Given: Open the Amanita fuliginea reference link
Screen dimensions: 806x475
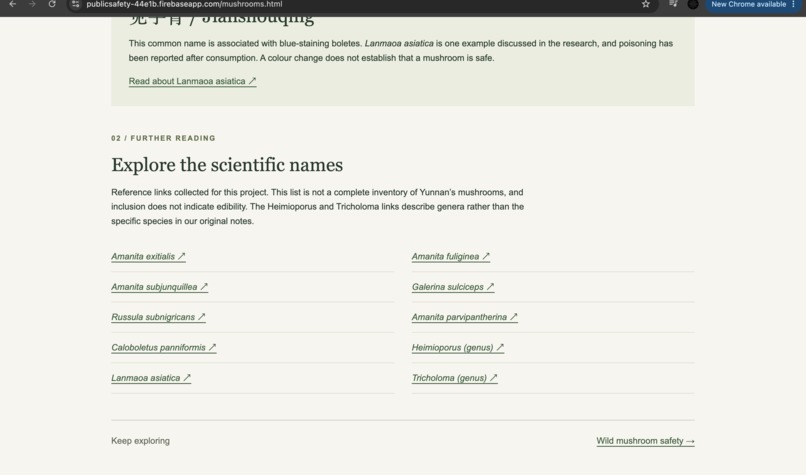Looking at the screenshot, I should click(x=451, y=257).
